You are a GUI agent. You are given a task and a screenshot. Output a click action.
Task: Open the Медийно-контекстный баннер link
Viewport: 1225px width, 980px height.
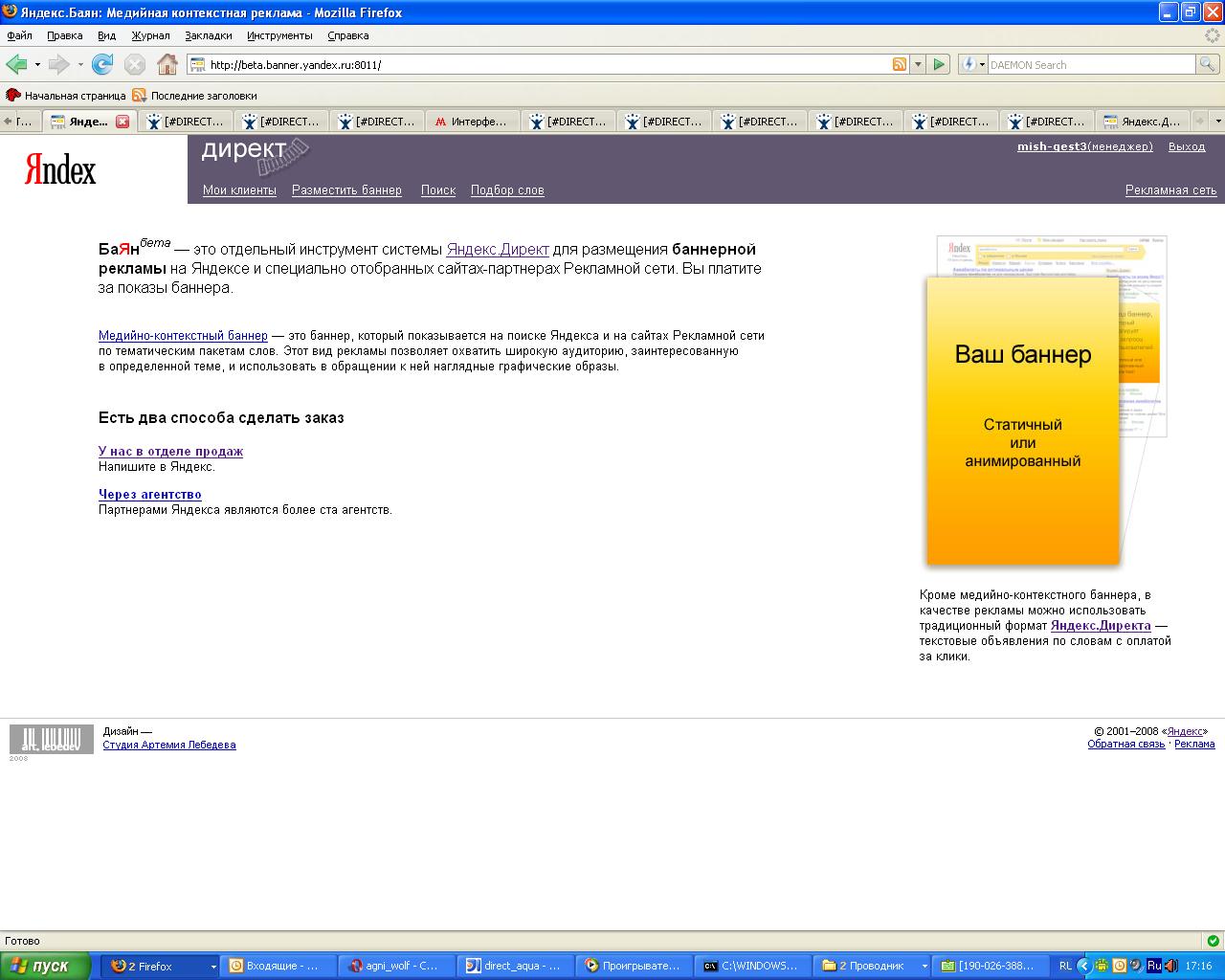click(183, 336)
